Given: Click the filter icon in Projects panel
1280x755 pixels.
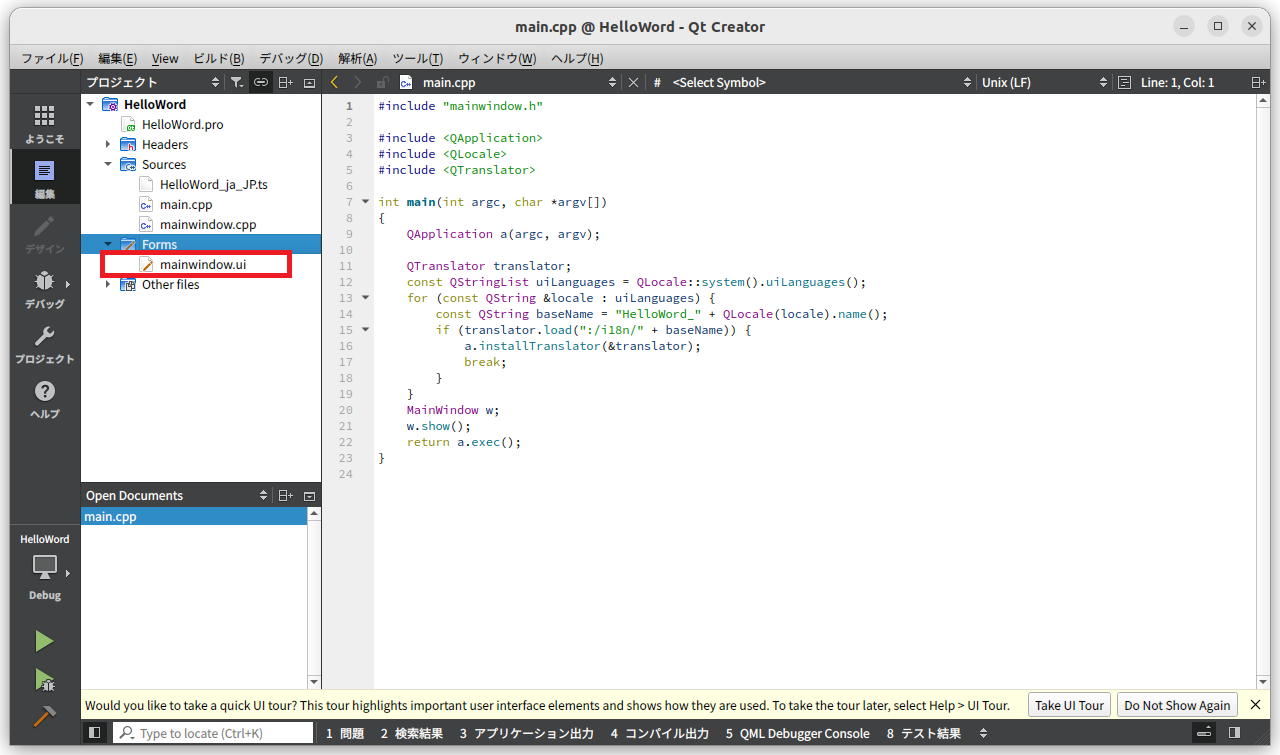Looking at the screenshot, I should (x=237, y=82).
